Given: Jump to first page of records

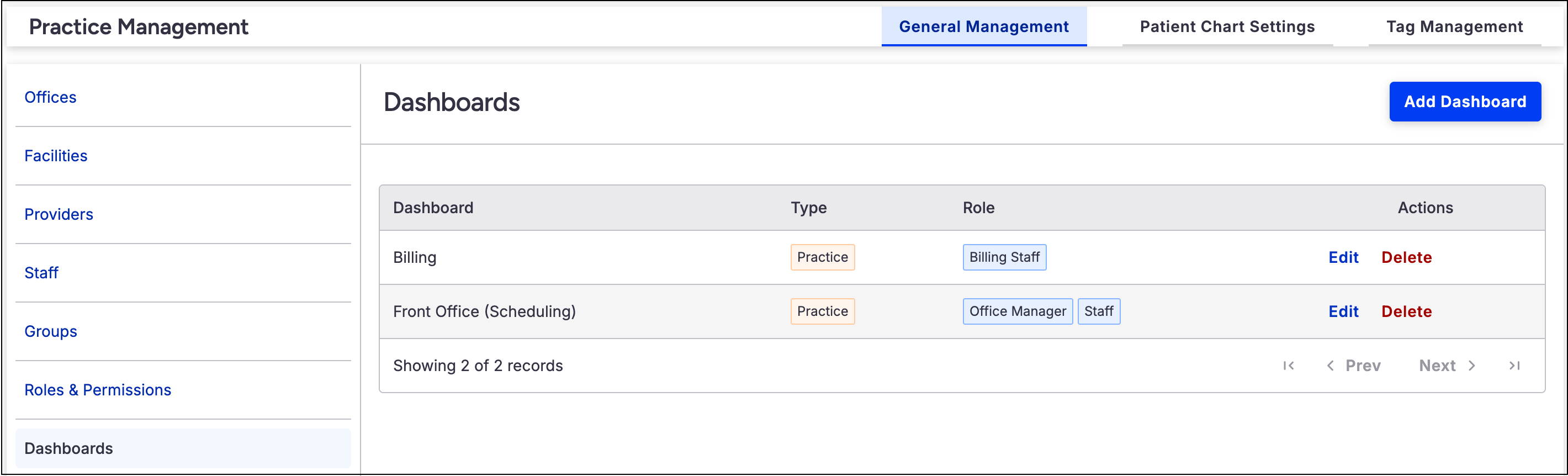Looking at the screenshot, I should [x=1288, y=366].
